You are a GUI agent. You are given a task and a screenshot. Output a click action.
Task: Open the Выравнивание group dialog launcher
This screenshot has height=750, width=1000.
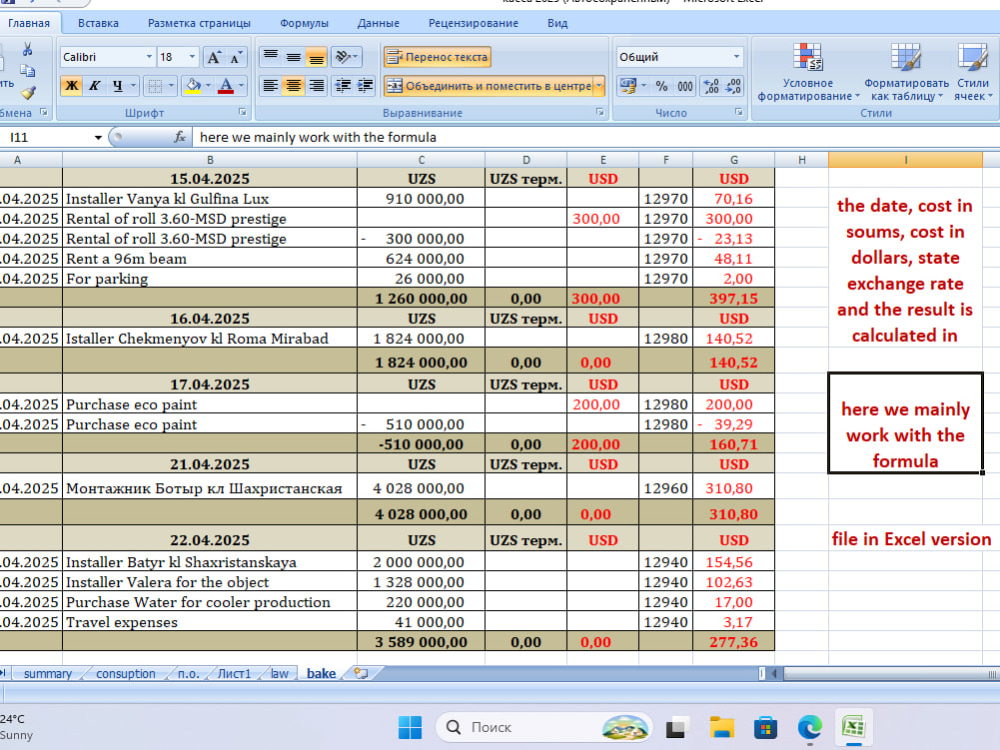599,112
